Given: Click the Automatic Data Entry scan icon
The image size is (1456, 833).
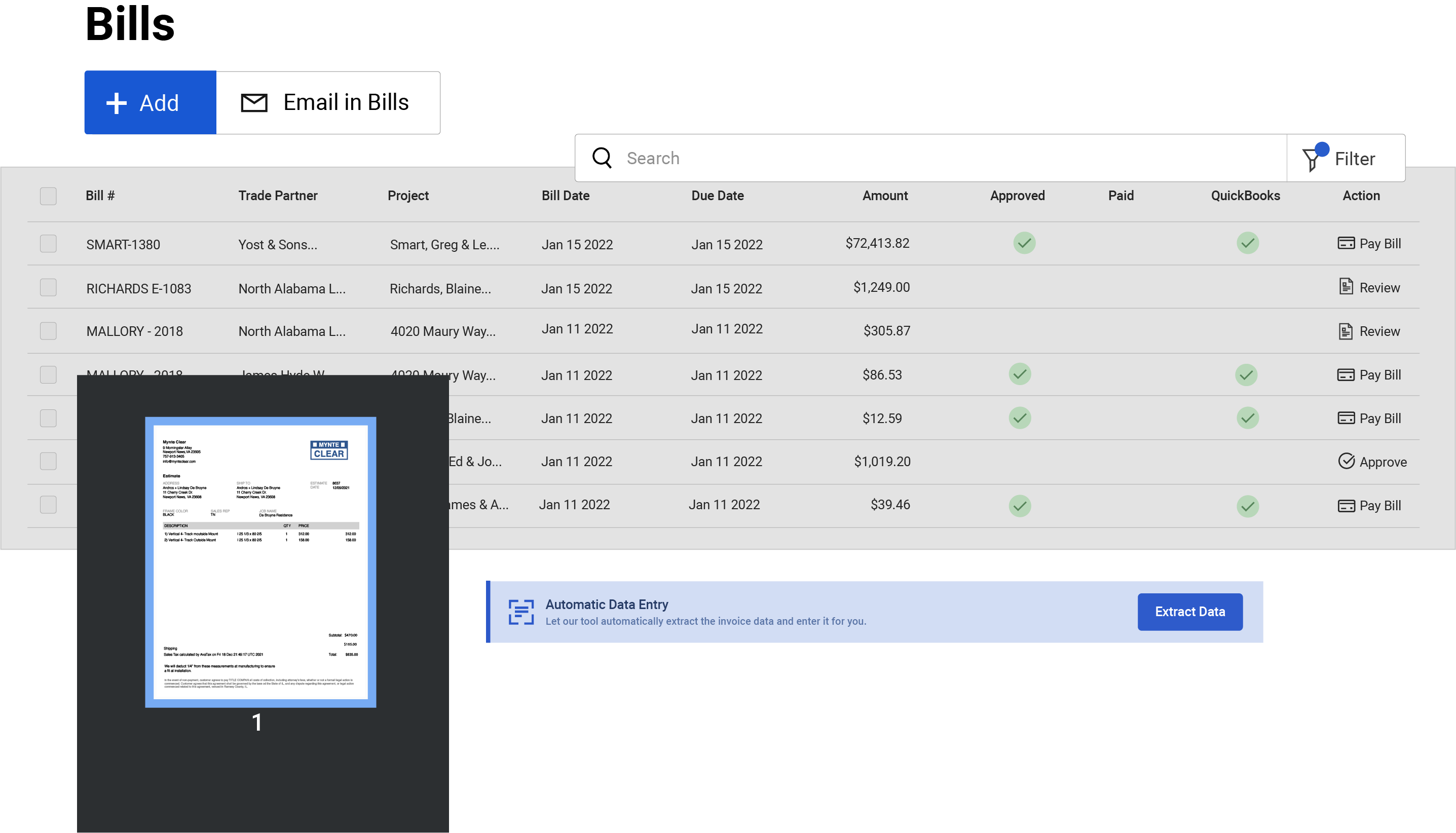Looking at the screenshot, I should click(x=521, y=612).
